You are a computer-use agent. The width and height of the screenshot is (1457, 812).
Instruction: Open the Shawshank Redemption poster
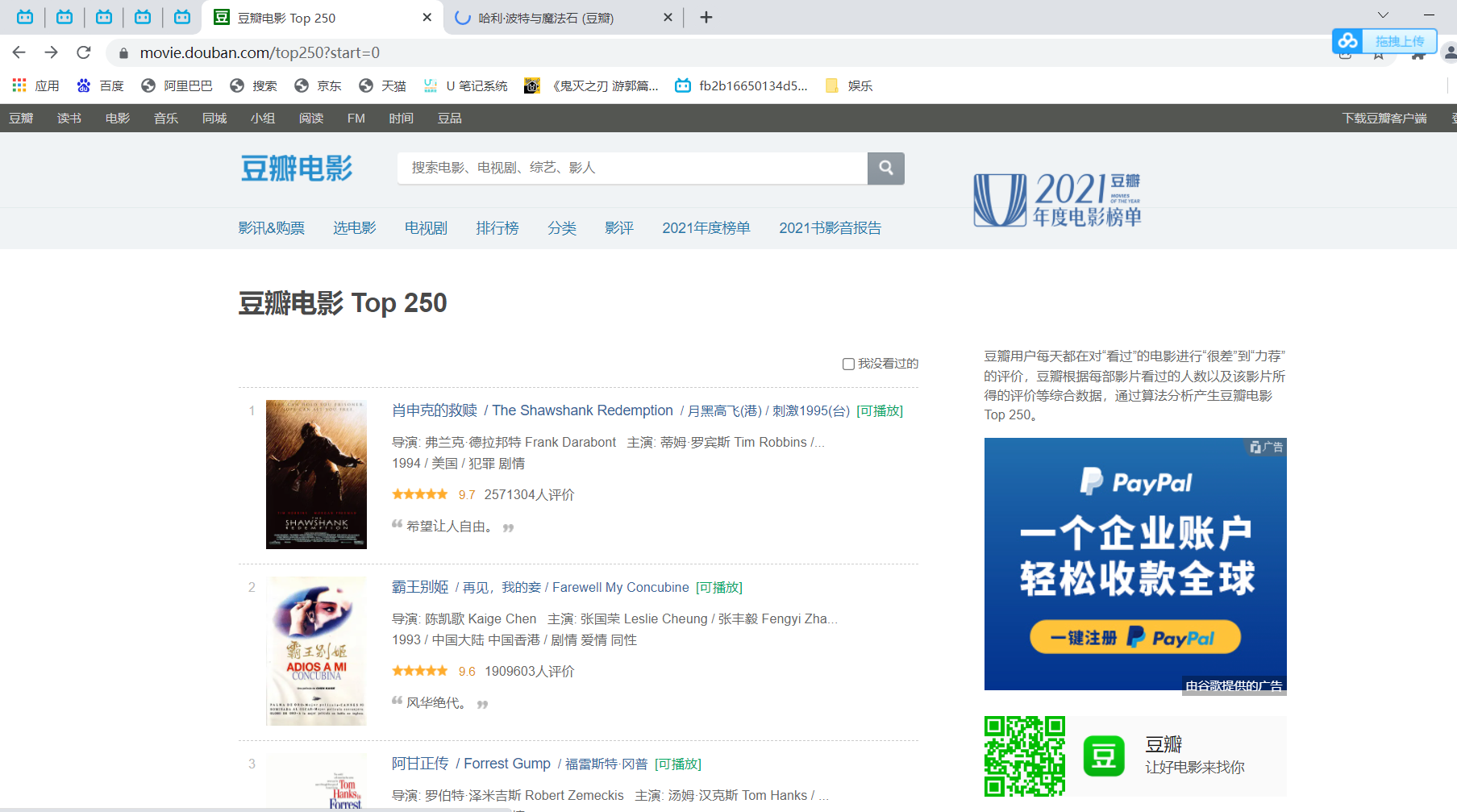point(316,474)
